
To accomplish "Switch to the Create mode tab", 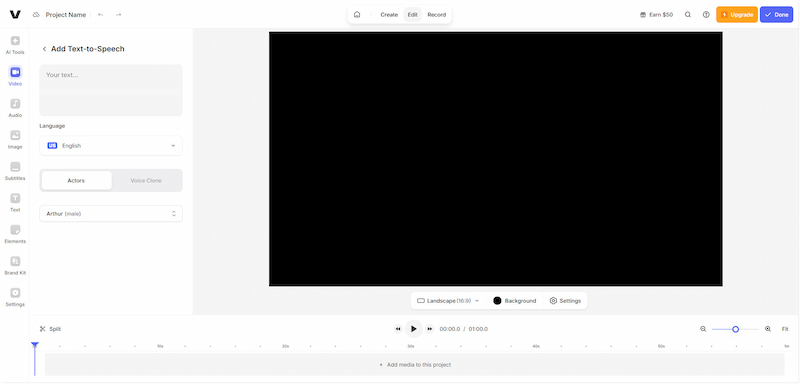I will click(x=389, y=15).
